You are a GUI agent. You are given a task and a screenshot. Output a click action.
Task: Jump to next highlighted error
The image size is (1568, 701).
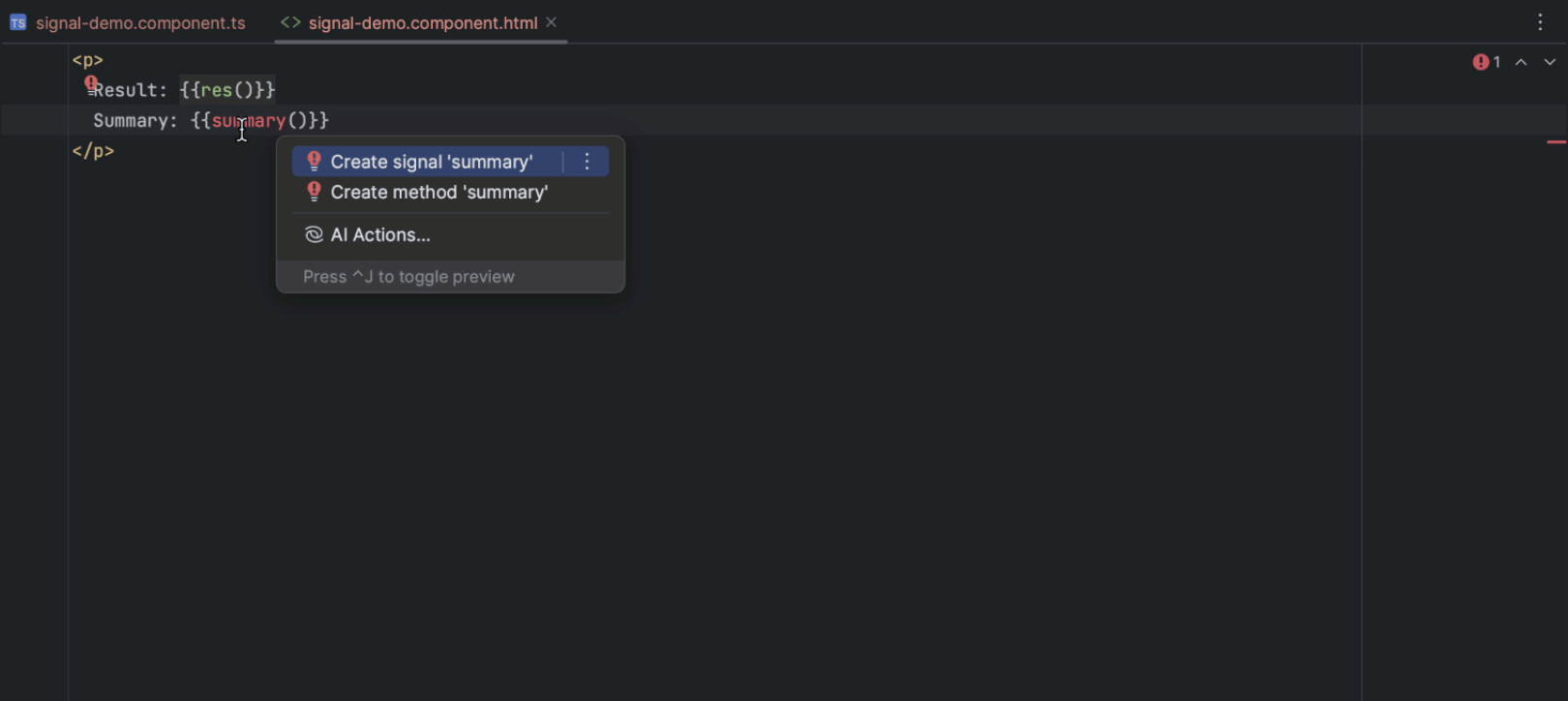[1550, 62]
